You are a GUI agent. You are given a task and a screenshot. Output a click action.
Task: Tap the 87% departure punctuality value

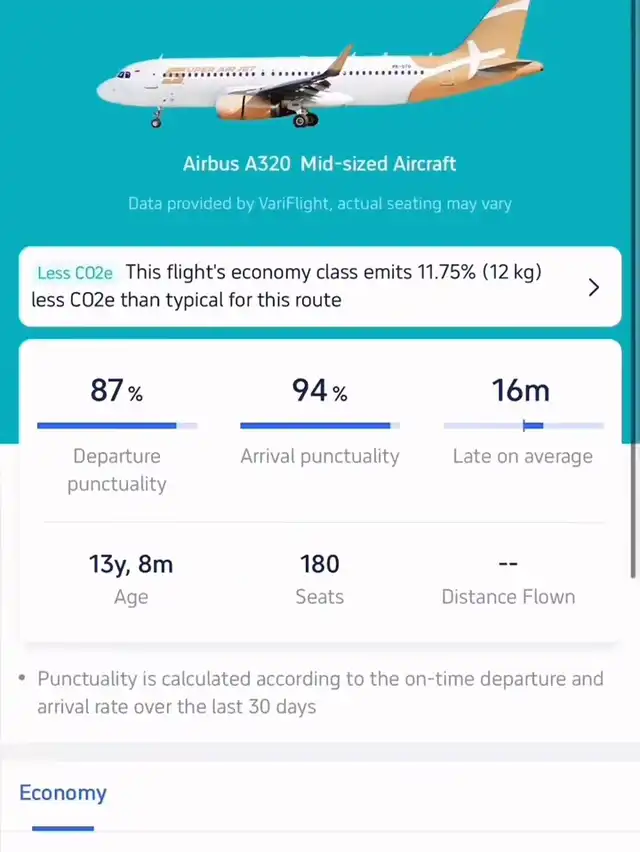[x=117, y=390]
